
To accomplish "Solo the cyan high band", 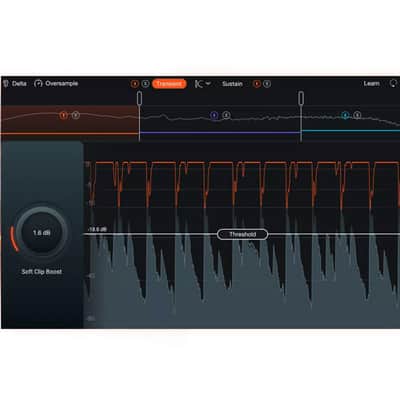I will click(x=357, y=115).
